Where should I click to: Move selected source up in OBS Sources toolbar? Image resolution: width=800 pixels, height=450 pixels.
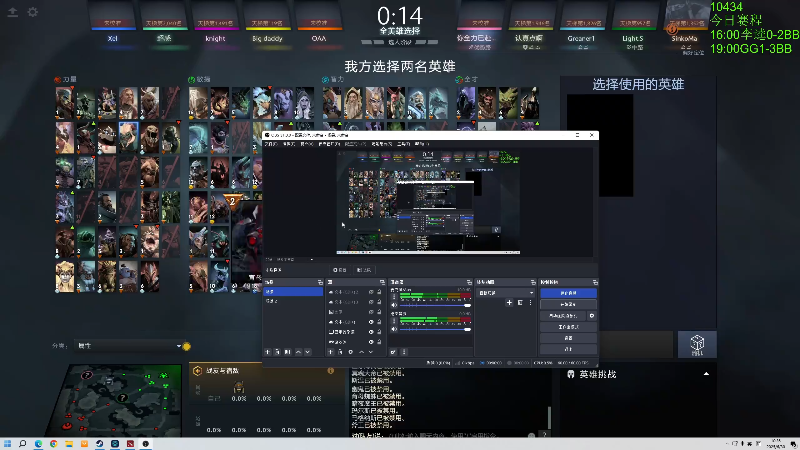coord(362,352)
